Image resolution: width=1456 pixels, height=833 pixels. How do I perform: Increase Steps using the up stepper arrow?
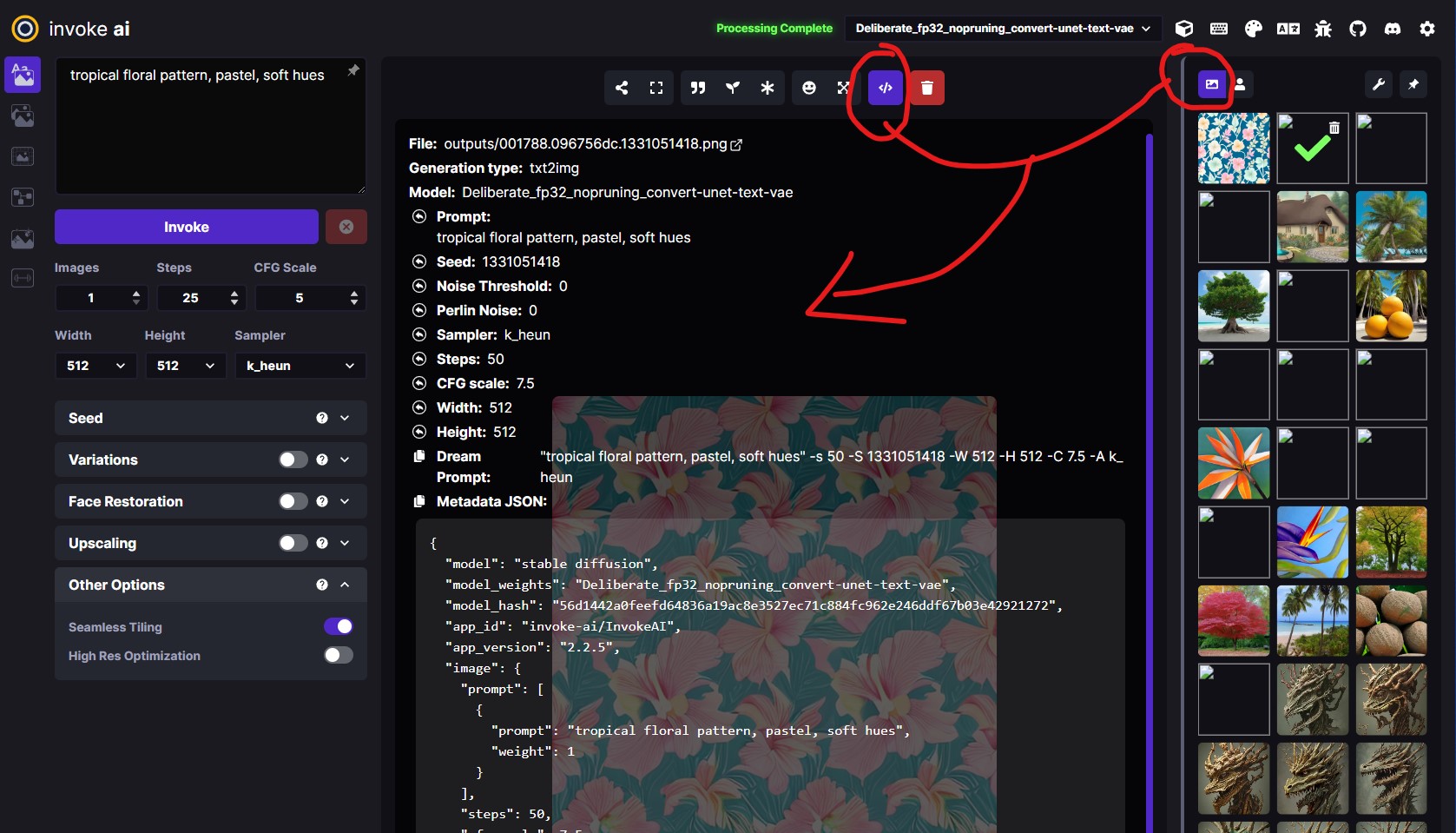(234, 293)
